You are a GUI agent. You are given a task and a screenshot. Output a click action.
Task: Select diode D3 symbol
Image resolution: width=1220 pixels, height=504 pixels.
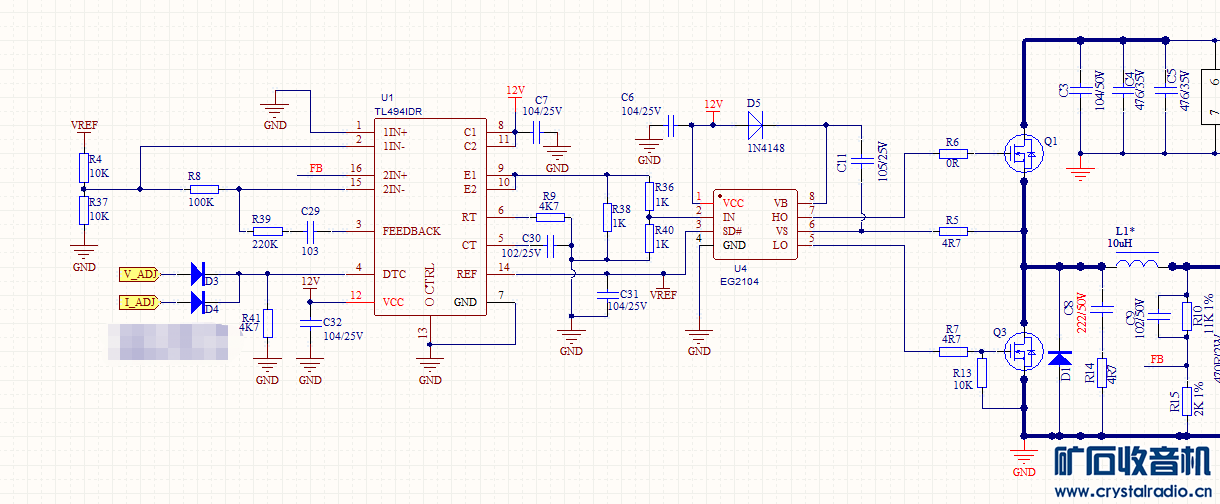[197, 273]
